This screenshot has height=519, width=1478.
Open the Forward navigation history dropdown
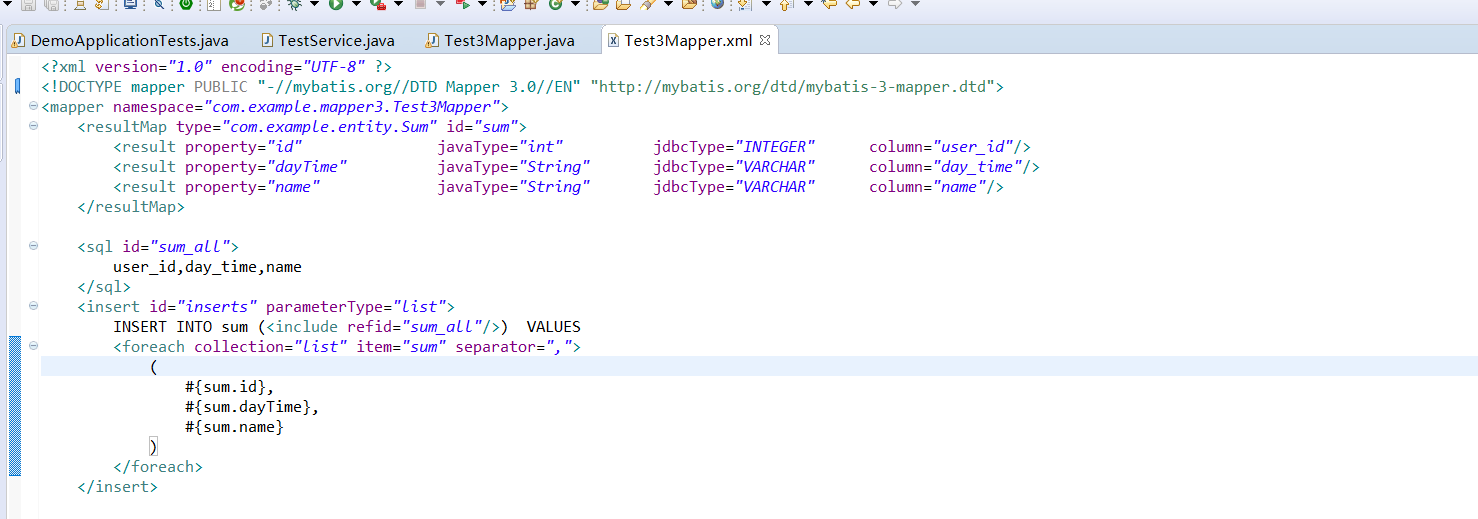pos(915,3)
